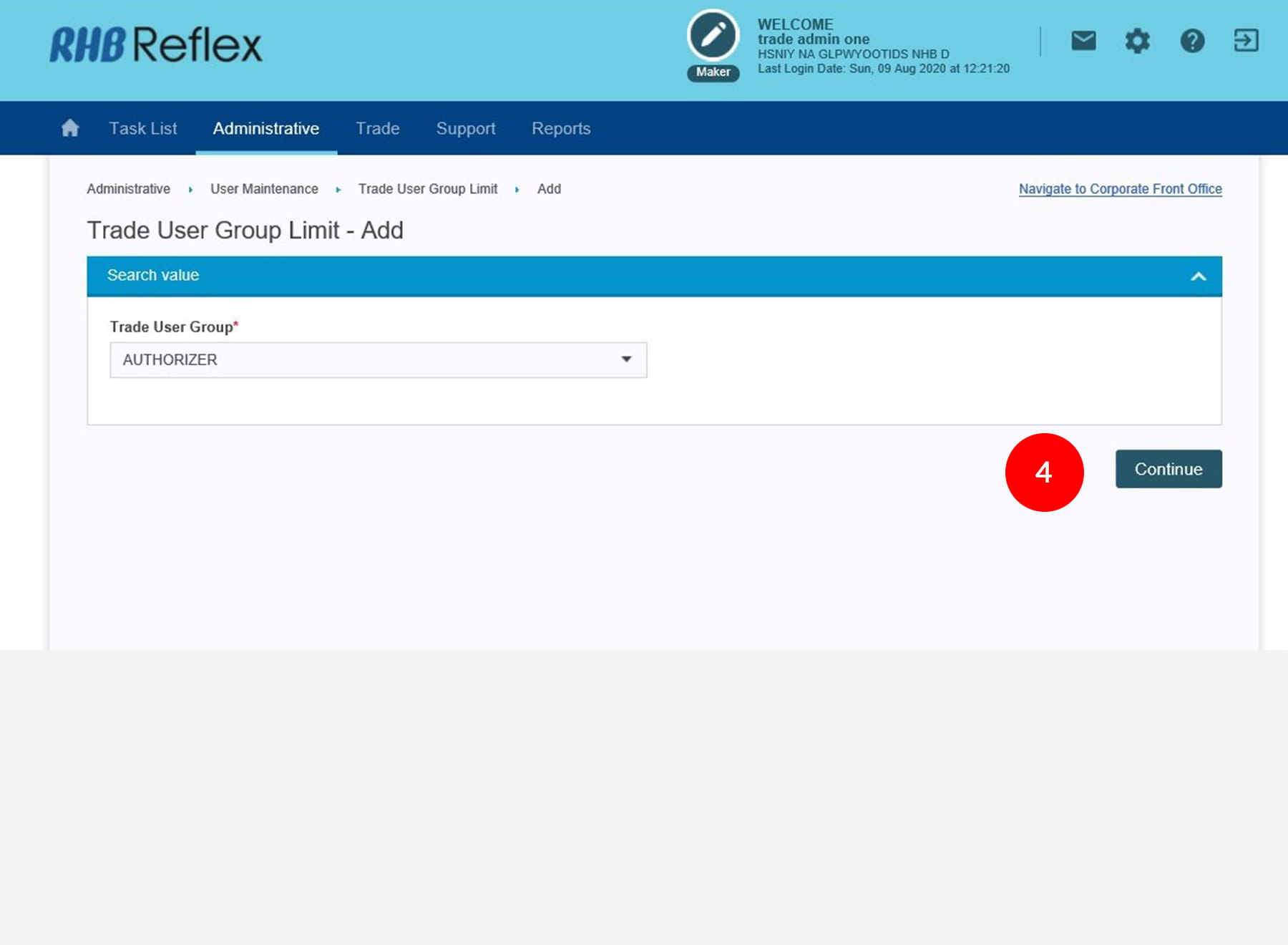
Task: Click the RHB Reflex logo
Action: pos(156,45)
